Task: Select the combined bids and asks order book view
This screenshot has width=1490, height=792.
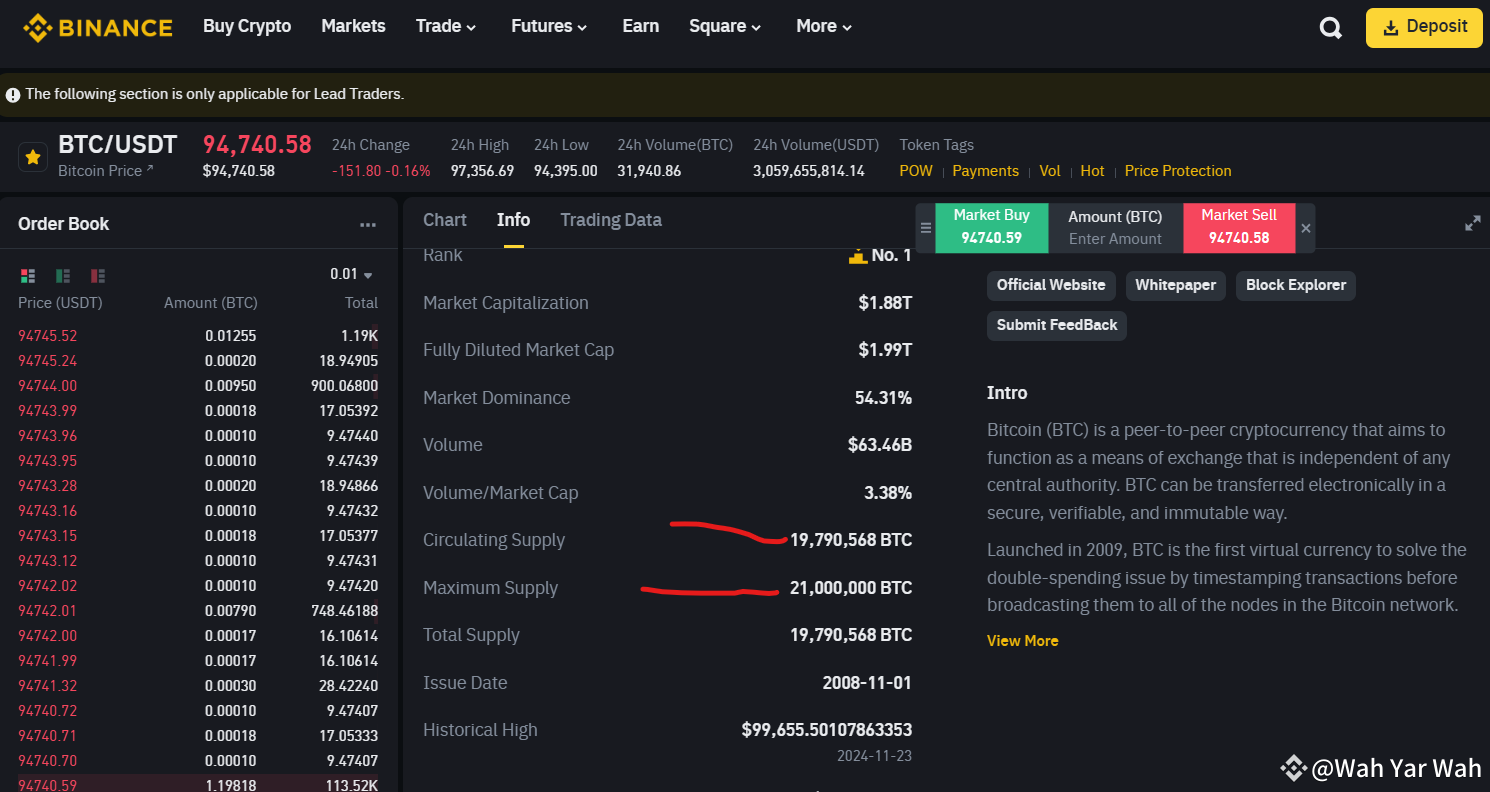Action: click(28, 275)
